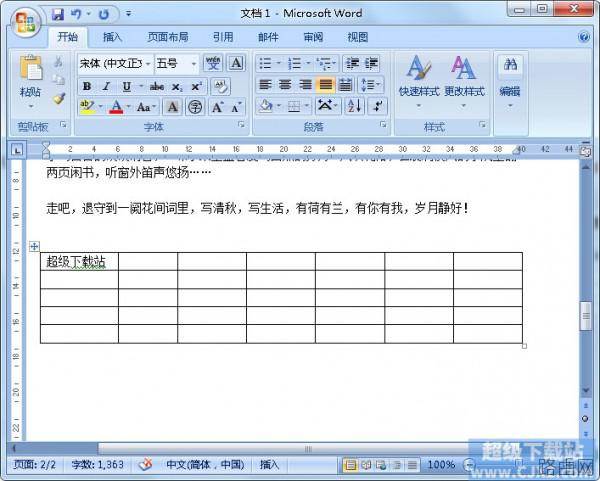The image size is (600, 481).
Task: Open the phonetic guide (wén) tool
Action: click(213, 63)
